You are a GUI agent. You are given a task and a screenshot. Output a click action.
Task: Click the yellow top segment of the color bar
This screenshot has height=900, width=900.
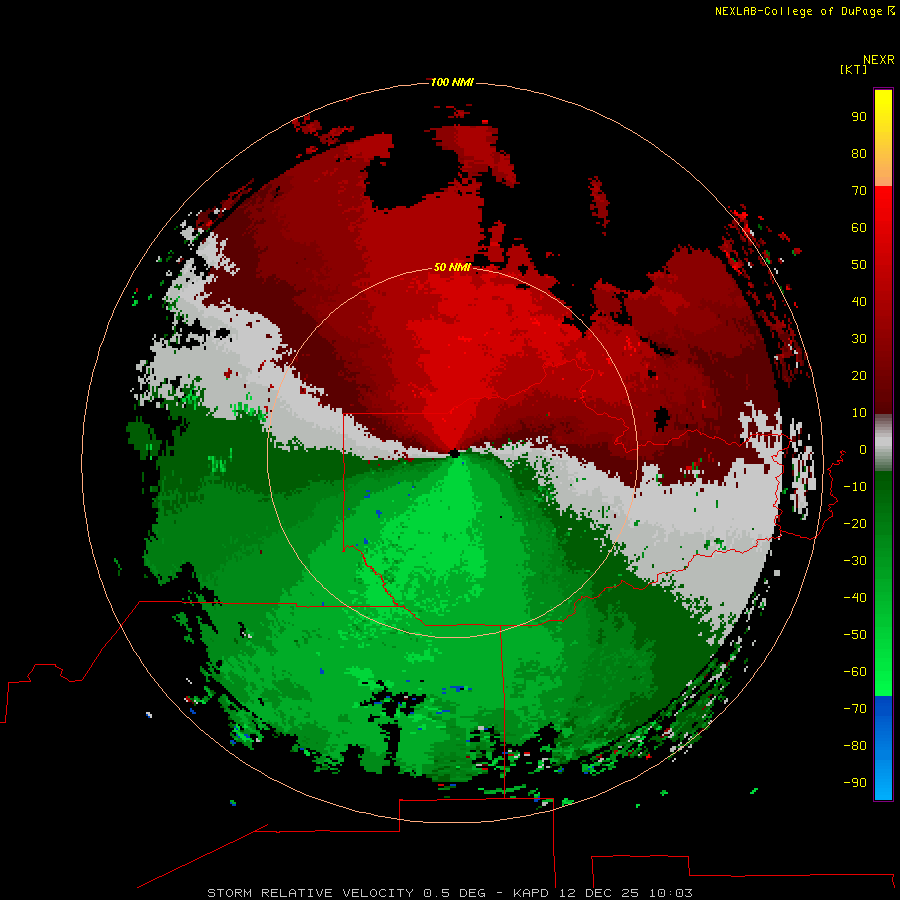point(883,123)
